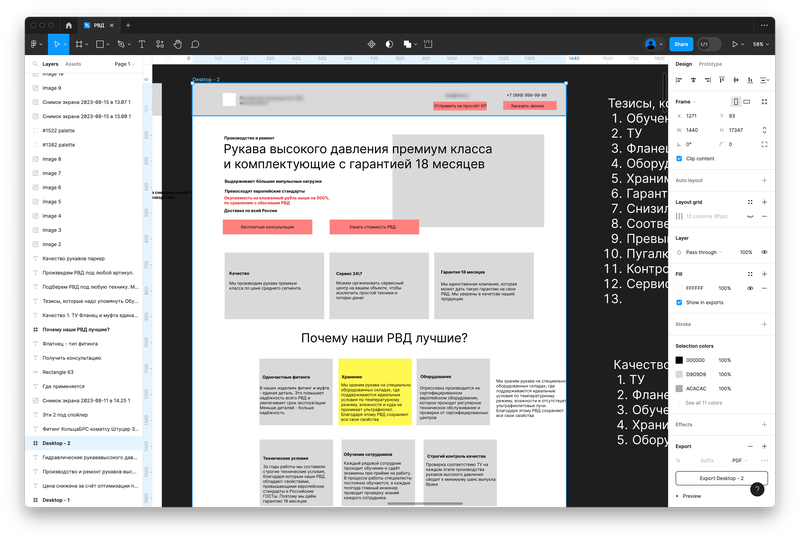
Task: Select the РВД file tab
Action: coord(99,25)
